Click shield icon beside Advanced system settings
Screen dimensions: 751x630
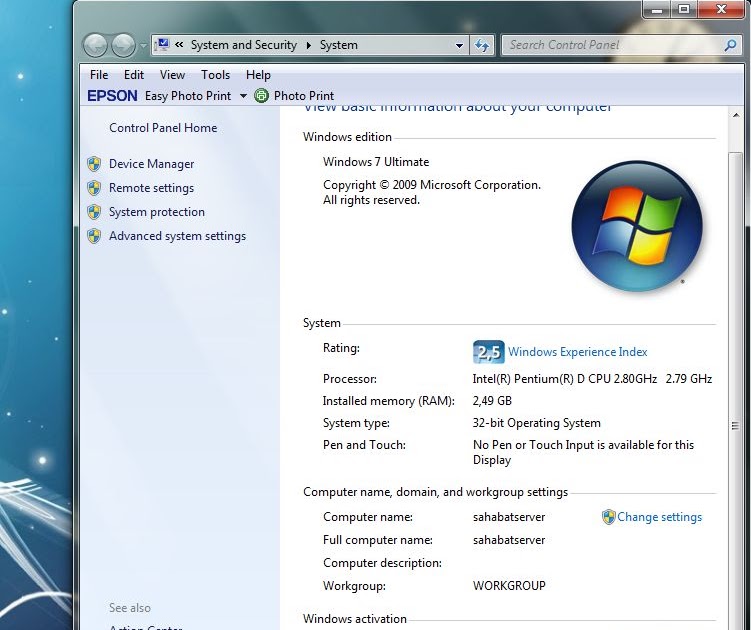[x=94, y=236]
